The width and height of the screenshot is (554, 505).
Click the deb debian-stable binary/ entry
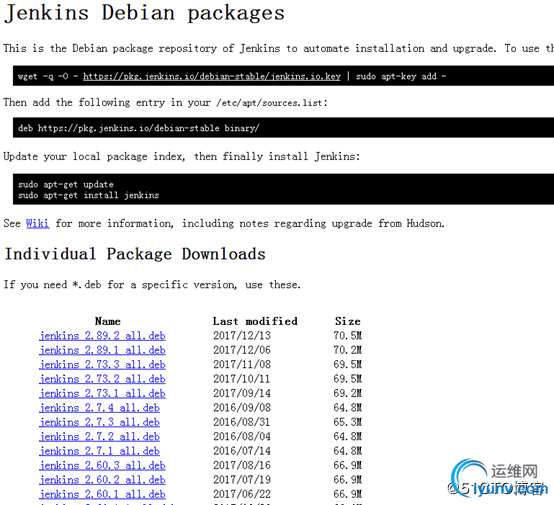pos(138,128)
